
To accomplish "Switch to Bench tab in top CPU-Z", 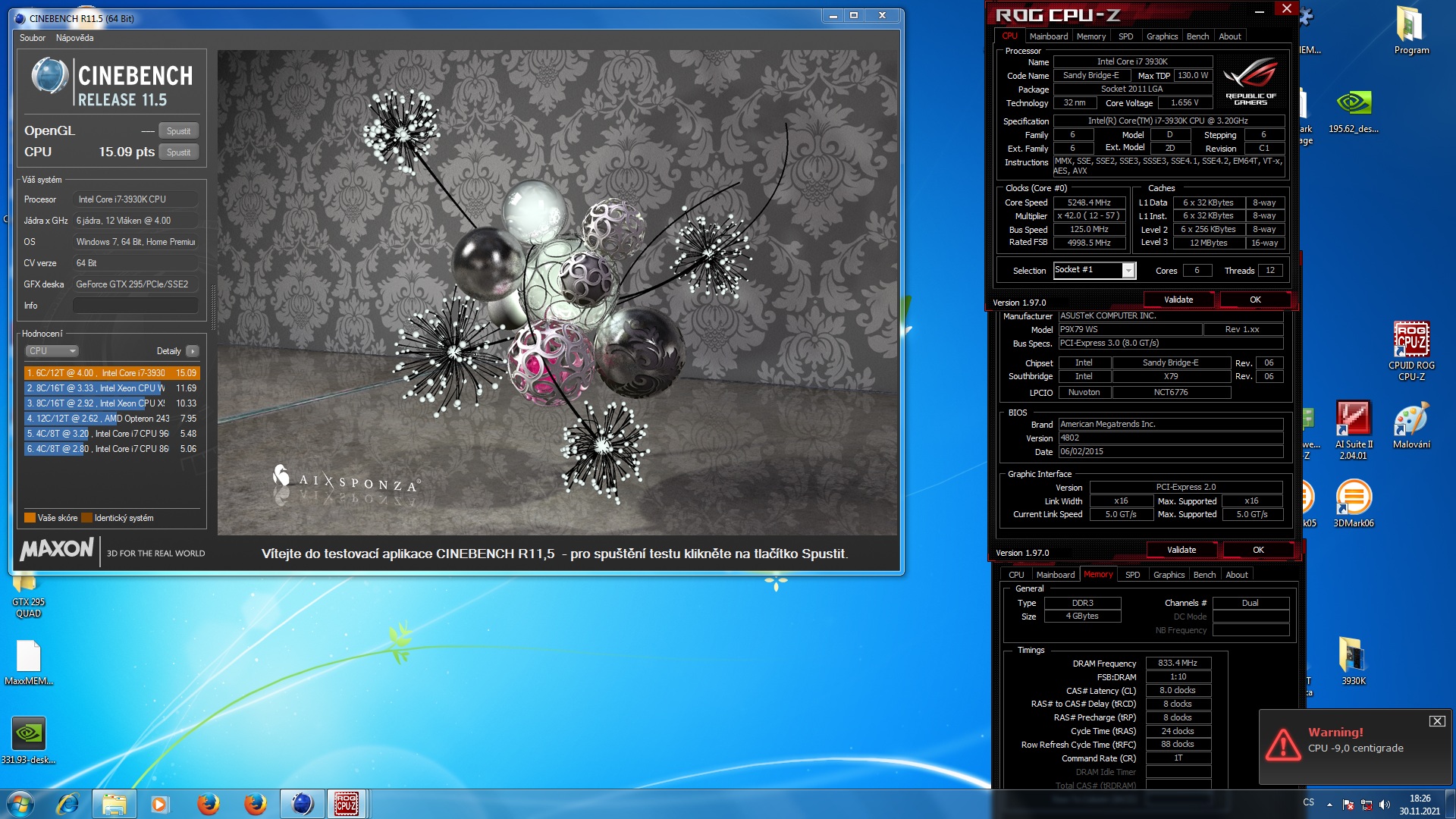I will pyautogui.click(x=1198, y=36).
